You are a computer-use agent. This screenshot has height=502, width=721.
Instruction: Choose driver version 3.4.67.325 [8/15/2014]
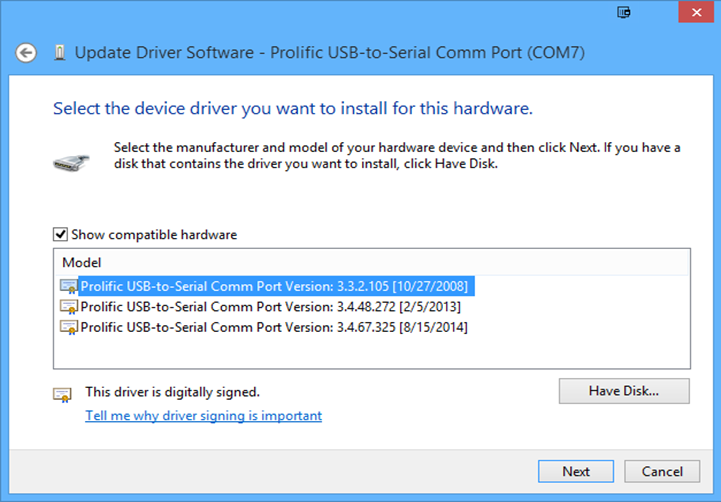coord(273,327)
